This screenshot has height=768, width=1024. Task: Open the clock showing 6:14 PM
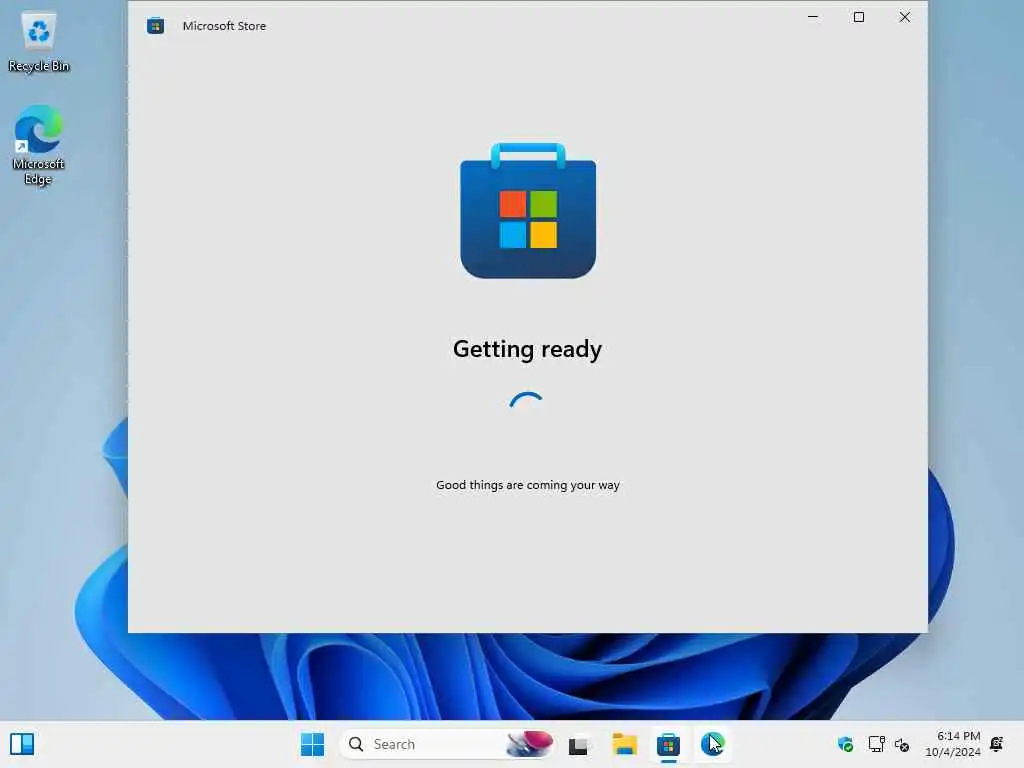(x=953, y=744)
